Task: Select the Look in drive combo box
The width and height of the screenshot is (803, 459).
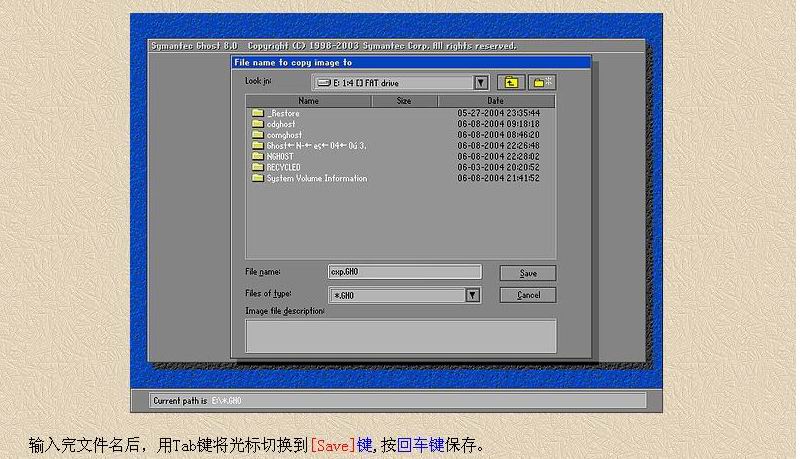Action: 400,82
